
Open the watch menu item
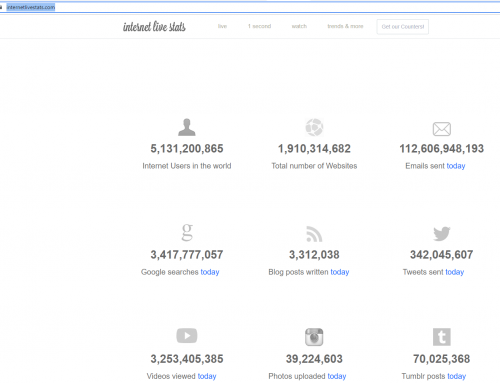(x=299, y=26)
